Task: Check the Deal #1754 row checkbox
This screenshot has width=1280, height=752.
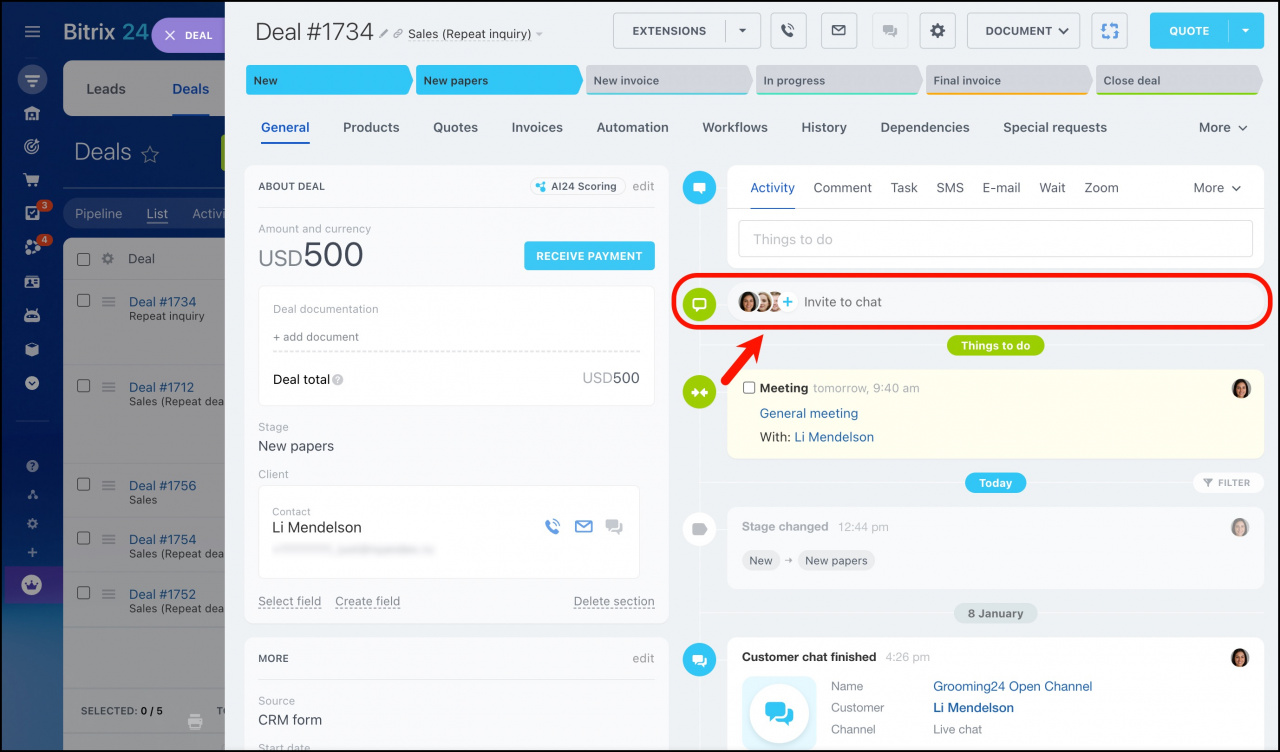Action: [x=84, y=538]
